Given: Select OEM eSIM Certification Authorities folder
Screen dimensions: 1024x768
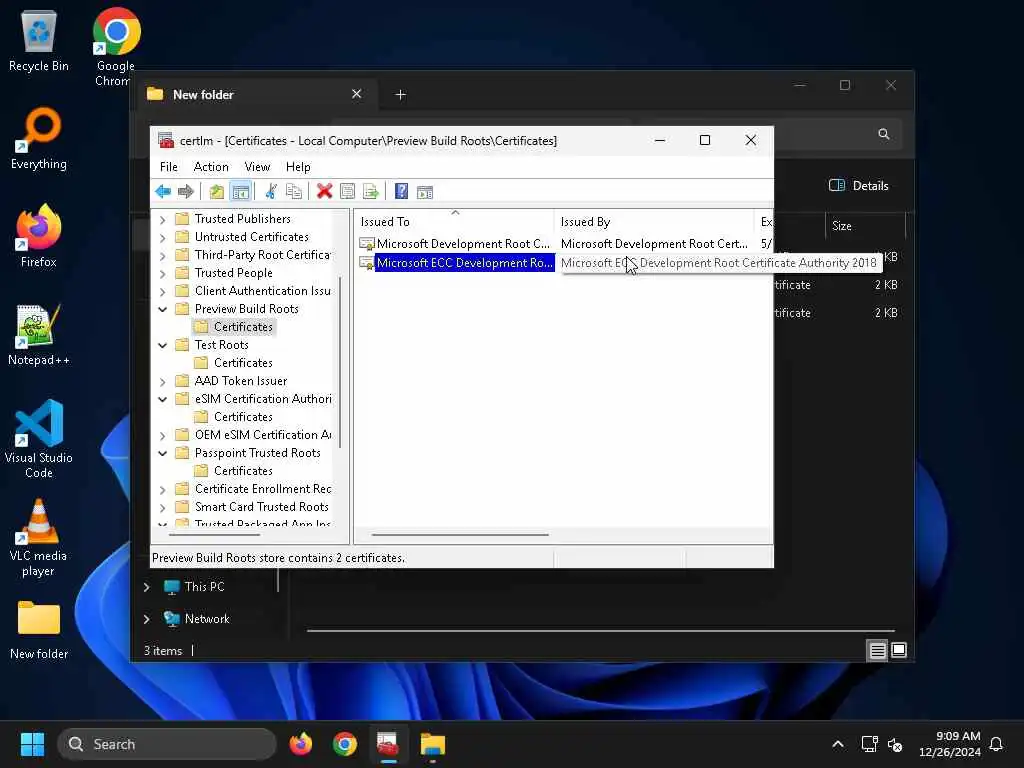Looking at the screenshot, I should [253, 435].
